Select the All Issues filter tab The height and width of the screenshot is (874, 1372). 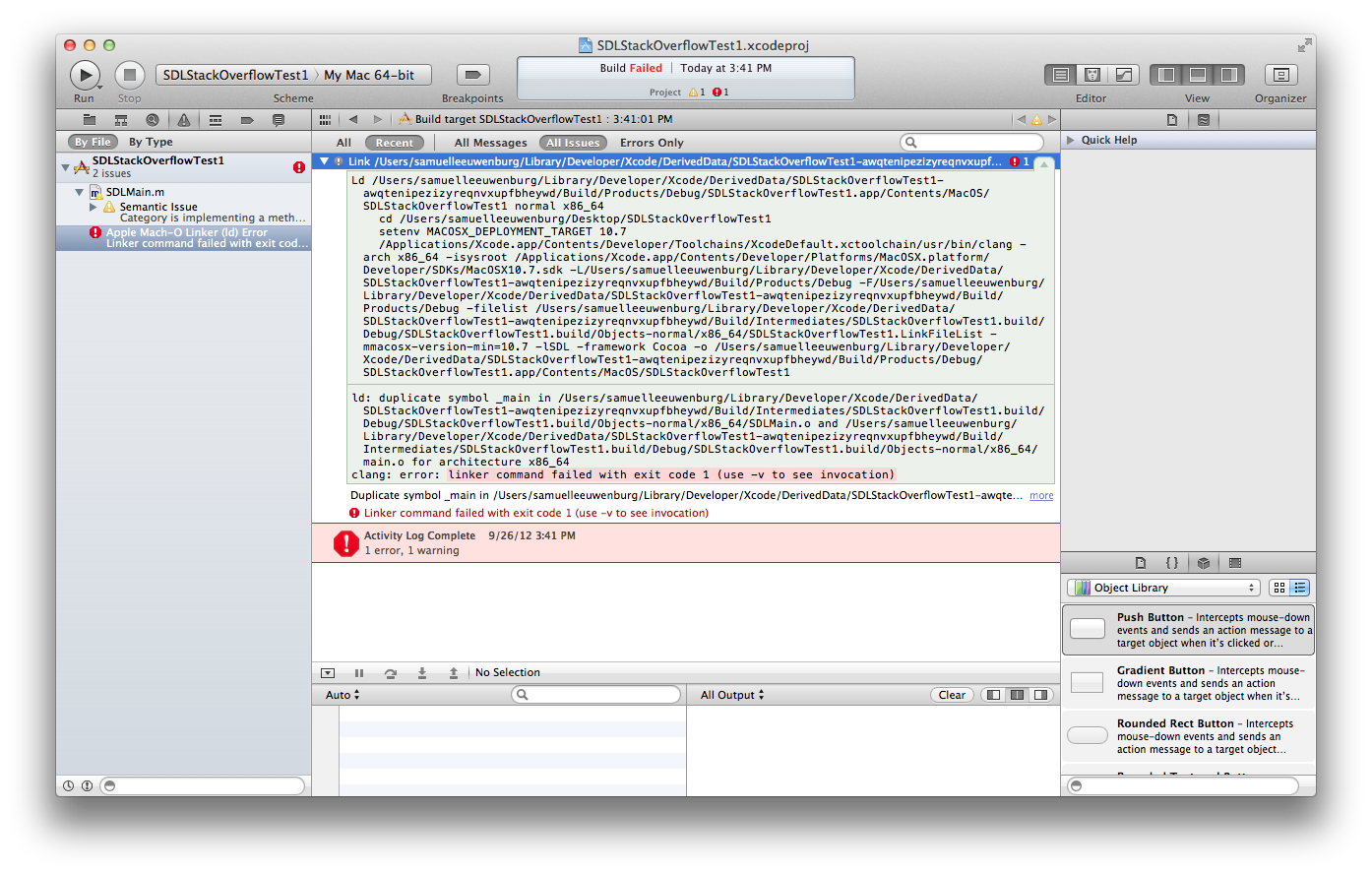pyautogui.click(x=573, y=143)
